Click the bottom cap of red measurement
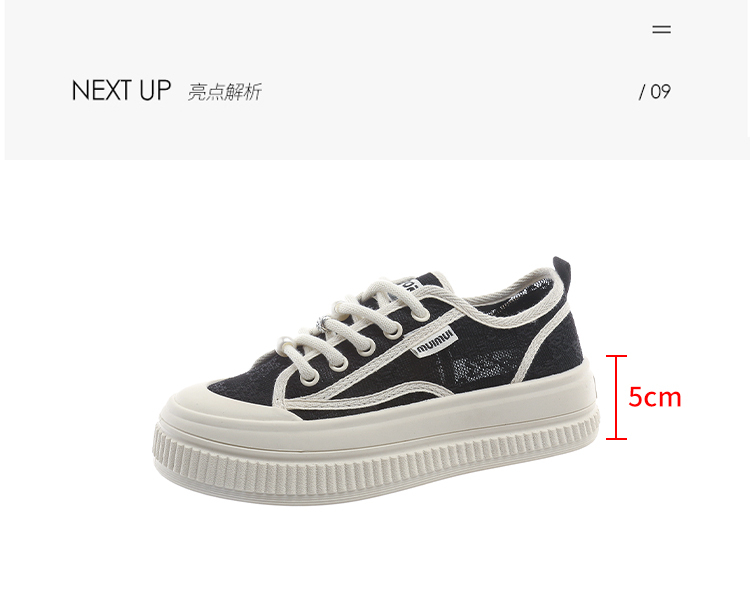 pyautogui.click(x=616, y=438)
